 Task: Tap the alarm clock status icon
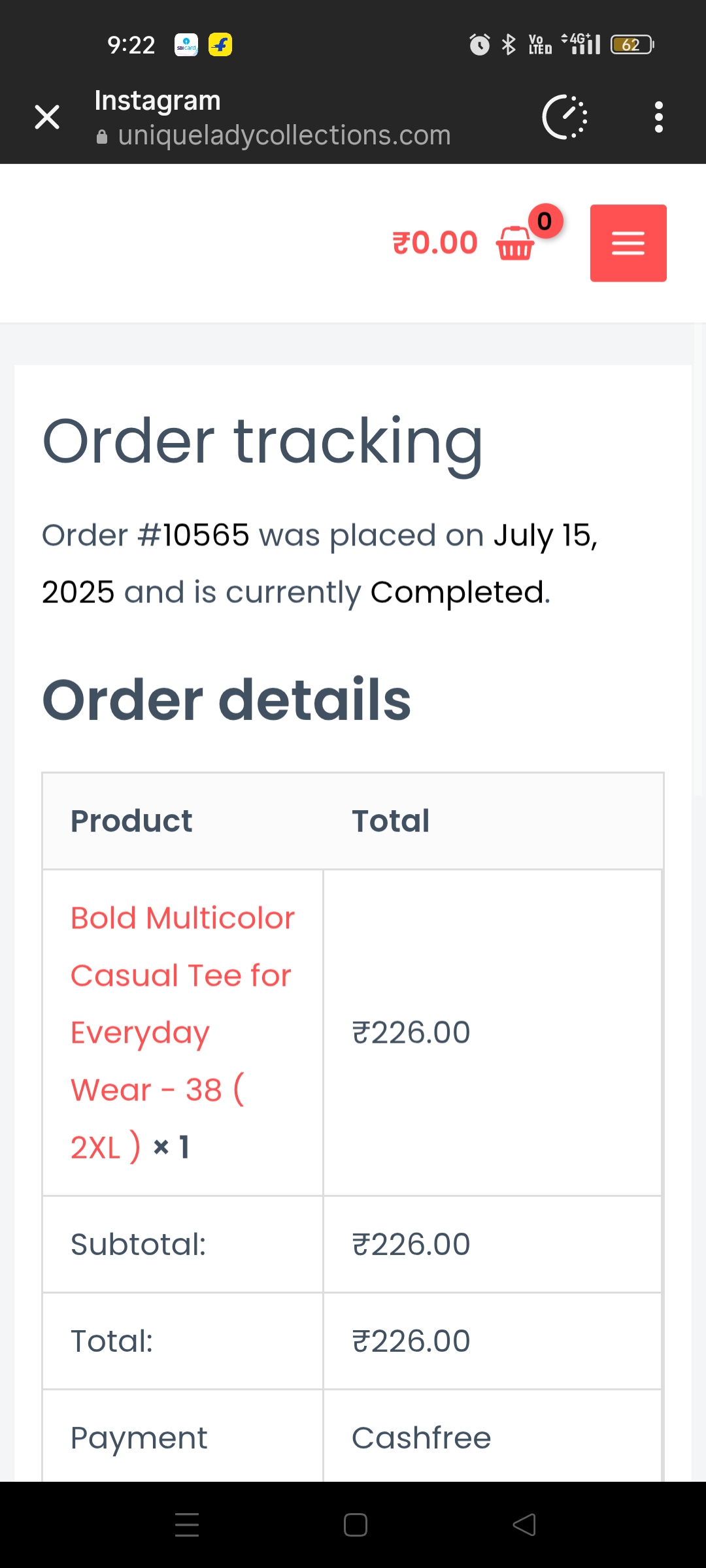pos(479,44)
